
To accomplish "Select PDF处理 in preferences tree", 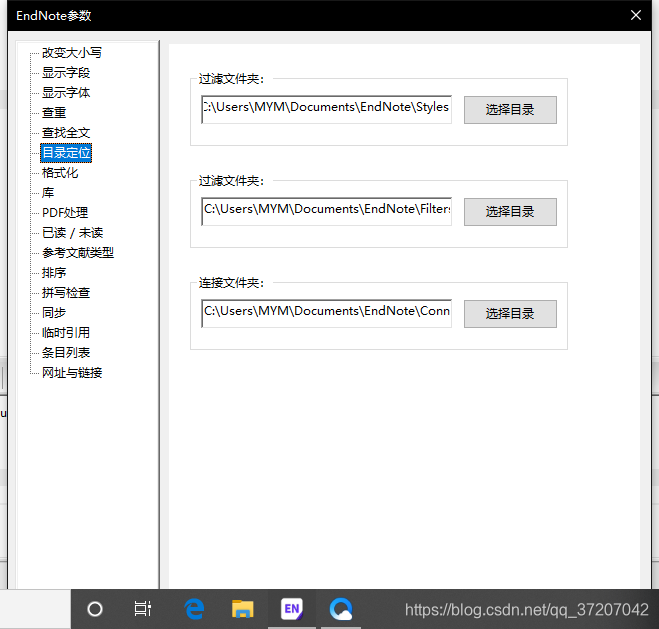I will coord(65,213).
